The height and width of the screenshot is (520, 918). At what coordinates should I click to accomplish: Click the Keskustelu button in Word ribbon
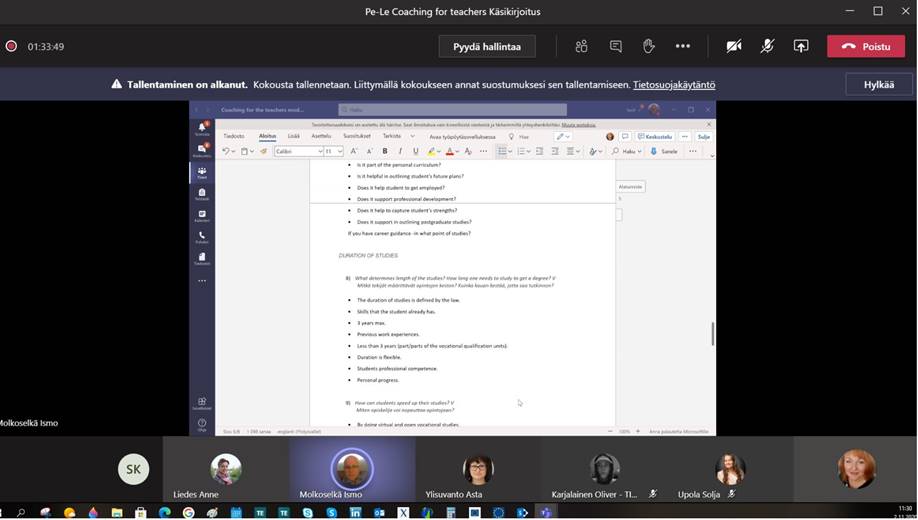[656, 136]
